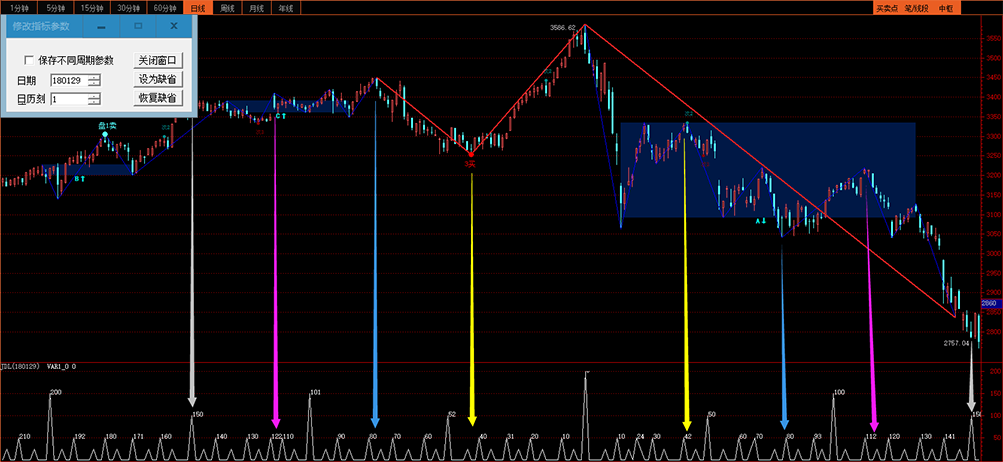Switch to the 5分钟 period tab
Screen dimensions: 1003x462
tap(56, 8)
